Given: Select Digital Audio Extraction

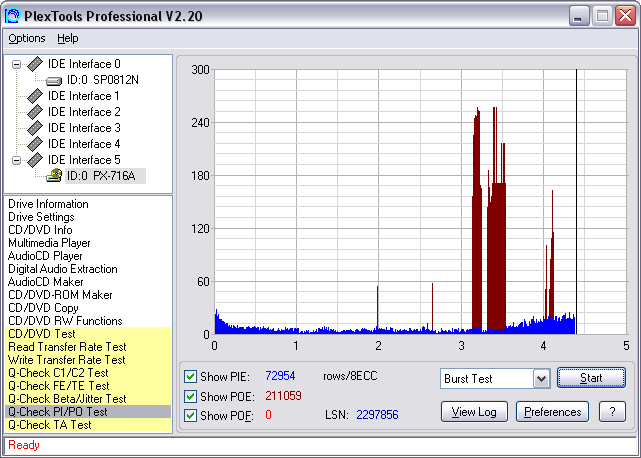Looking at the screenshot, I should pos(63,269).
